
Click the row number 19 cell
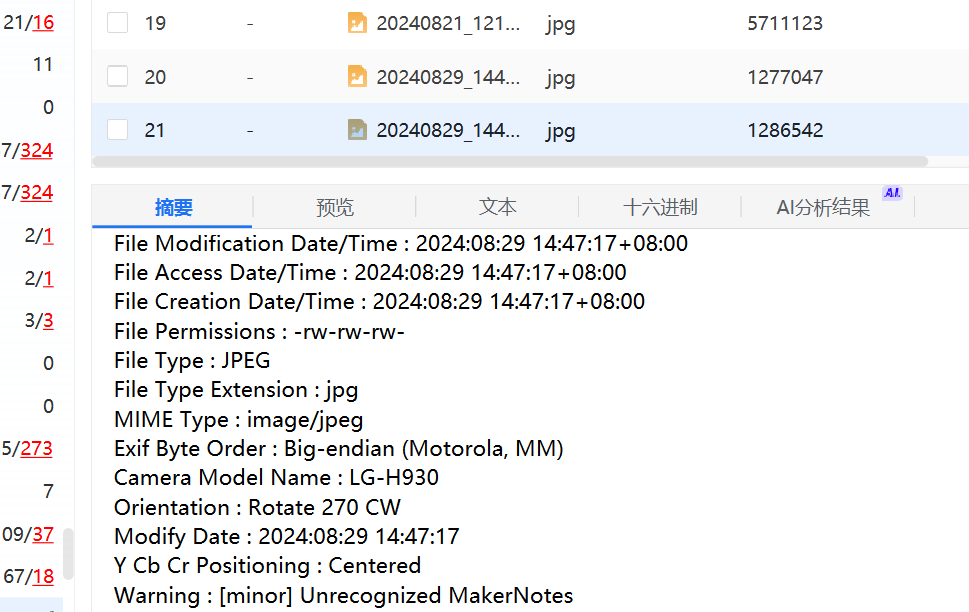click(155, 23)
